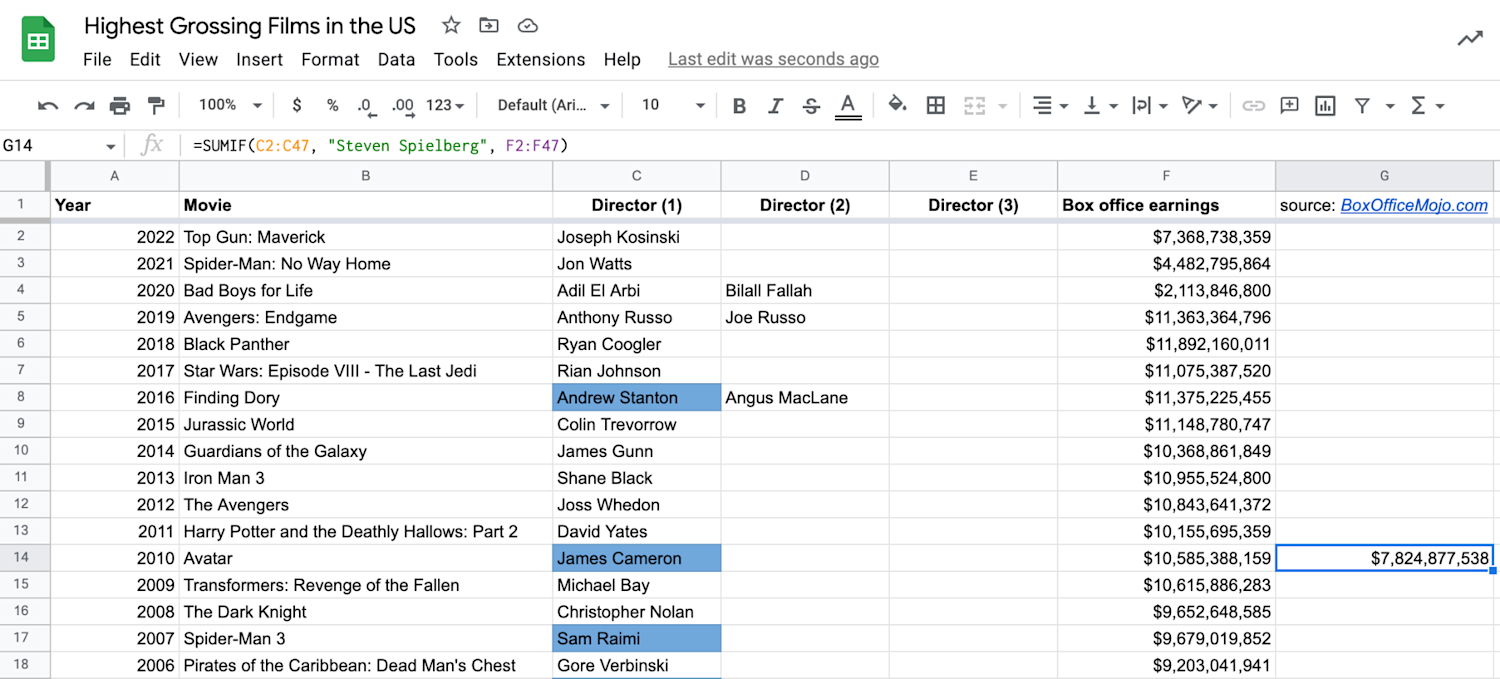Open the fill color bucket
The image size is (1500, 679).
pyautogui.click(x=897, y=105)
